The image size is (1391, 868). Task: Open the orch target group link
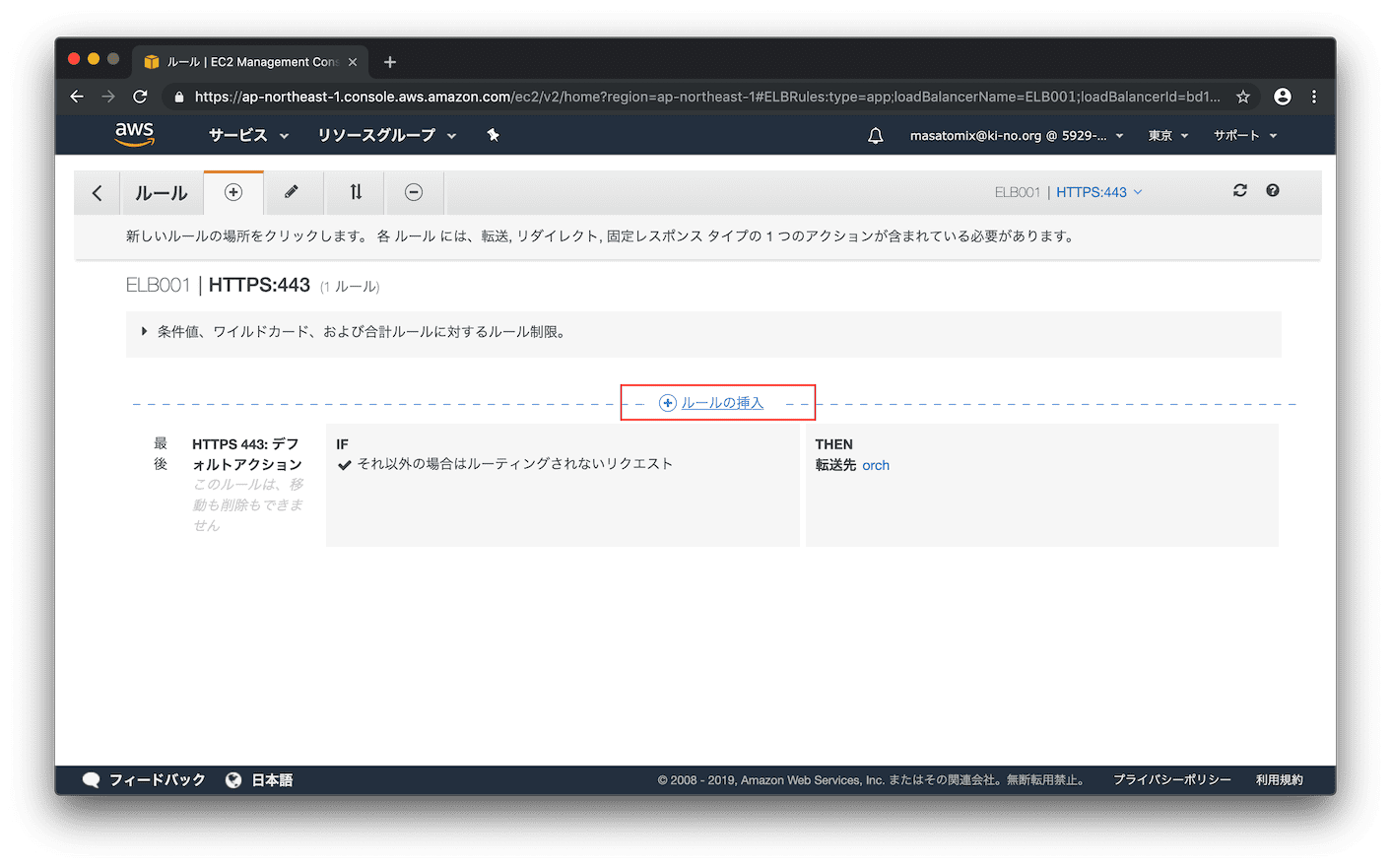(876, 465)
